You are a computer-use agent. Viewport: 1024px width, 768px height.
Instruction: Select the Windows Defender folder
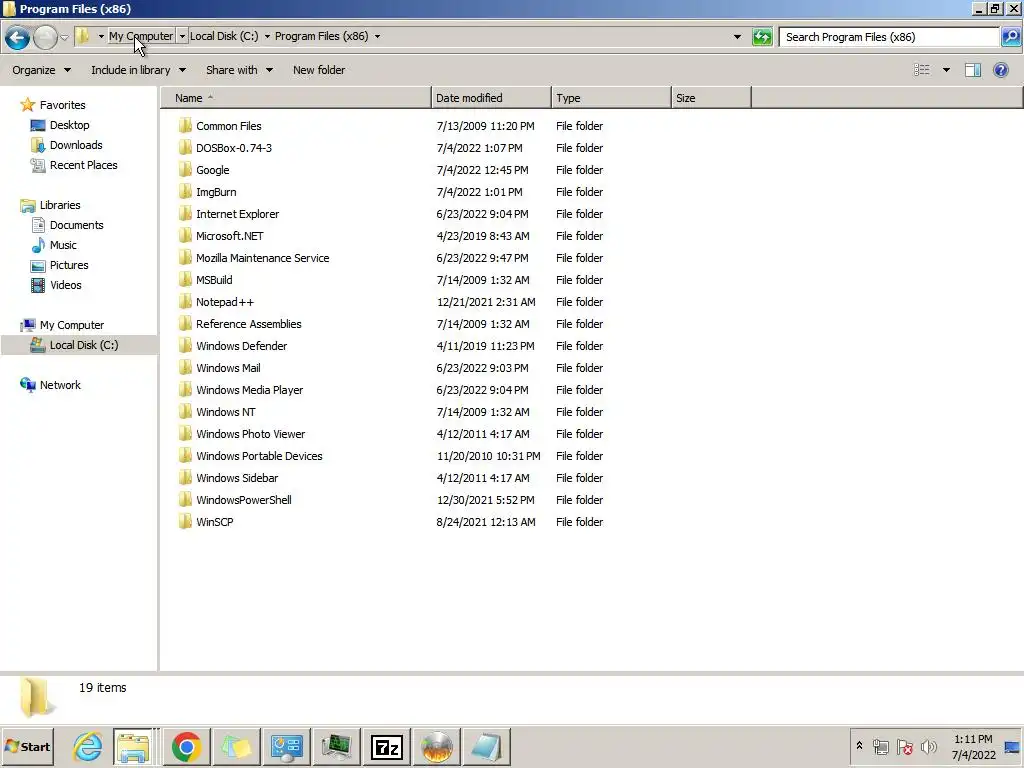[x=241, y=346]
